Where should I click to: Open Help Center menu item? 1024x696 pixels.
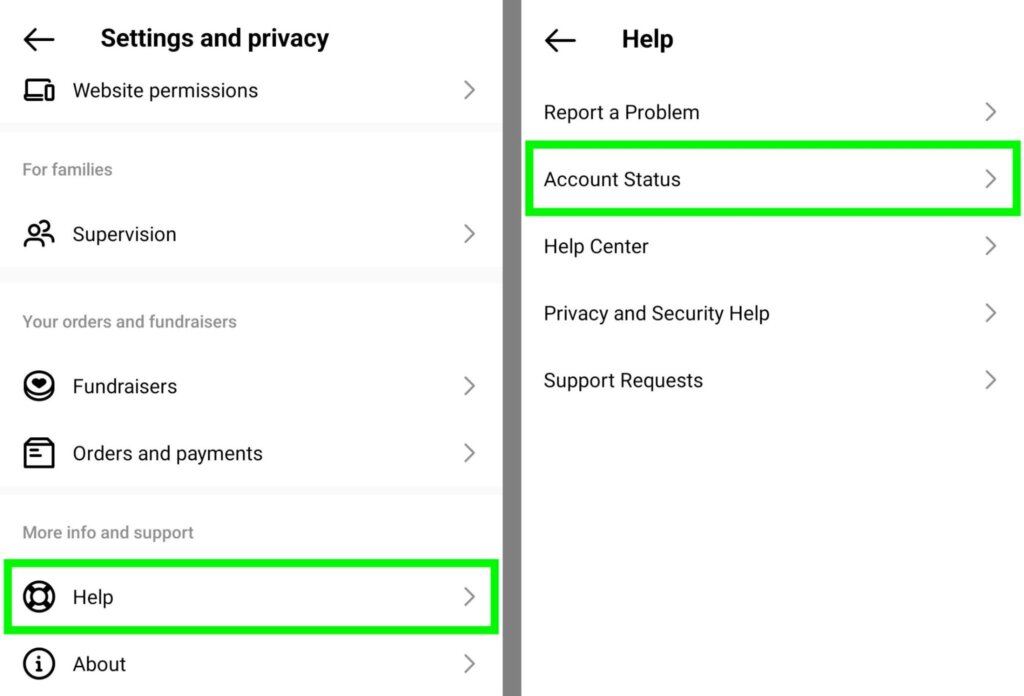click(x=773, y=246)
